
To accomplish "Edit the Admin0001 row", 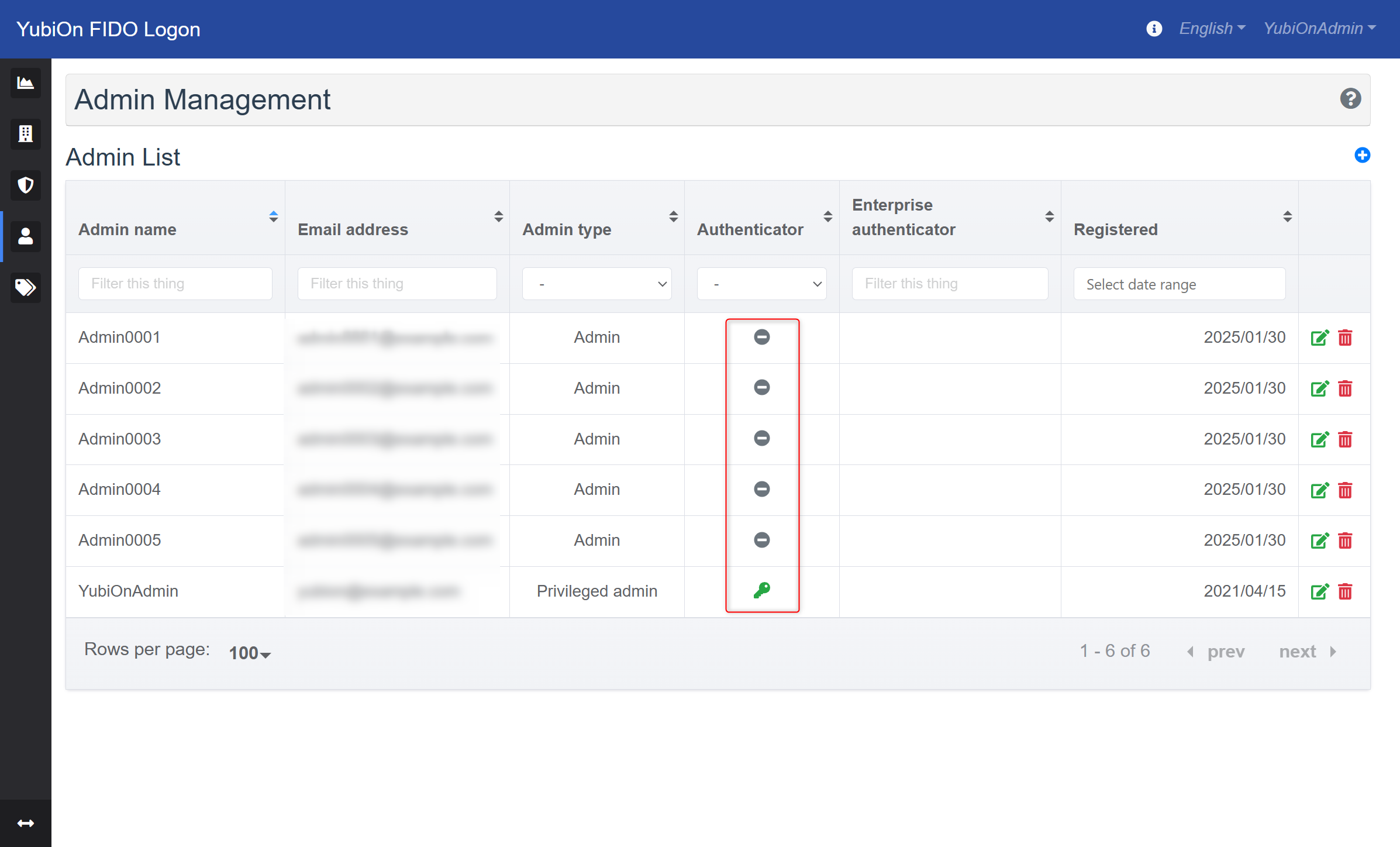I will pos(1319,338).
